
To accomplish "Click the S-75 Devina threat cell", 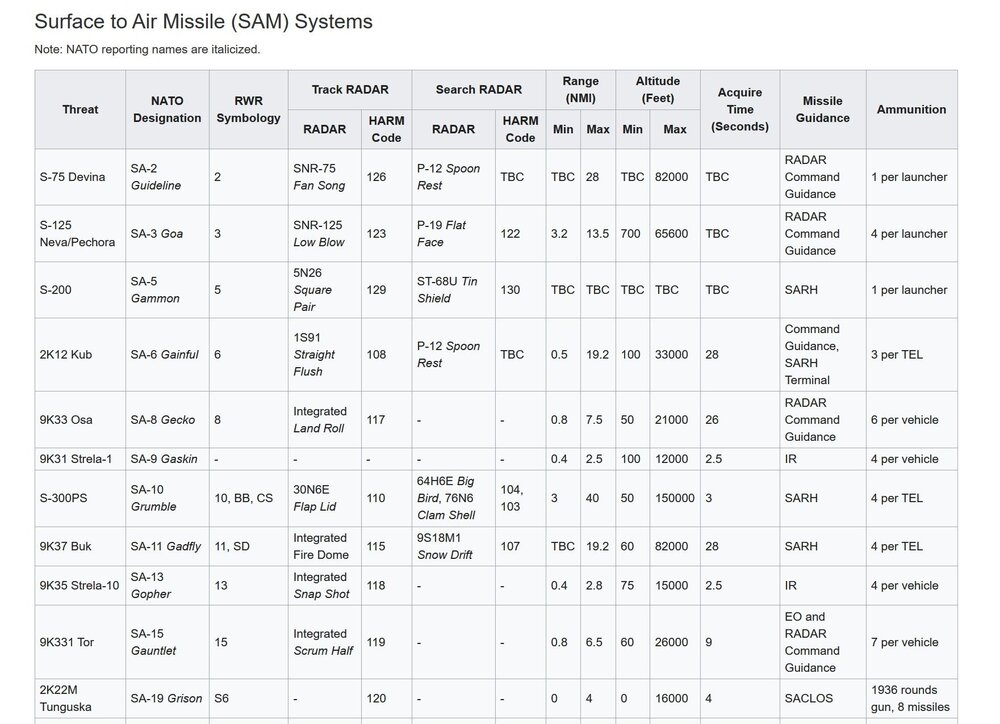I will (x=71, y=177).
